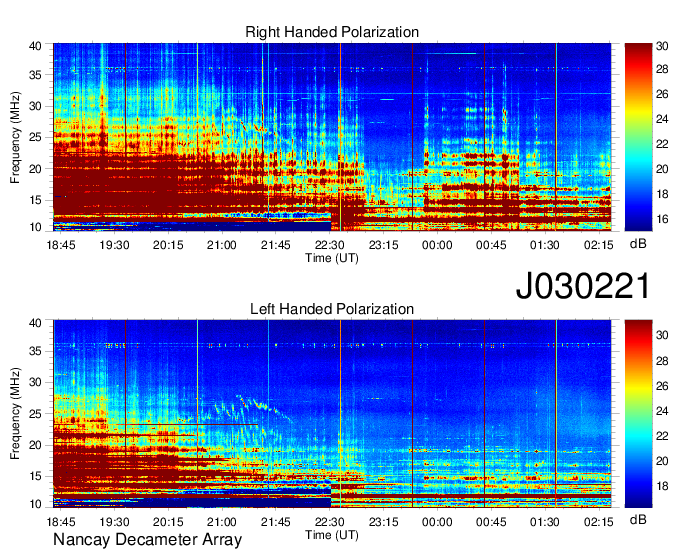Click the 22:30 time tick on the Left Handed plot
This screenshot has width=680, height=552.
[x=330, y=522]
